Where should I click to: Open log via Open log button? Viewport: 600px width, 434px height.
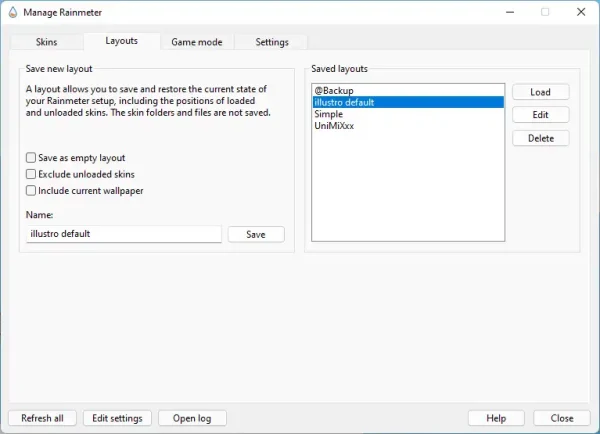(x=192, y=418)
